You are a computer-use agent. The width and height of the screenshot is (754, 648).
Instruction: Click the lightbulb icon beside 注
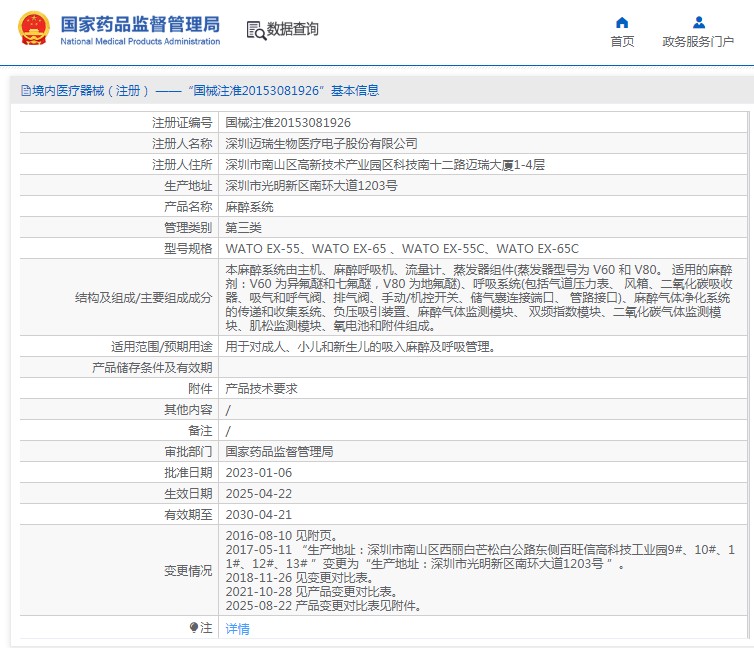point(194,628)
